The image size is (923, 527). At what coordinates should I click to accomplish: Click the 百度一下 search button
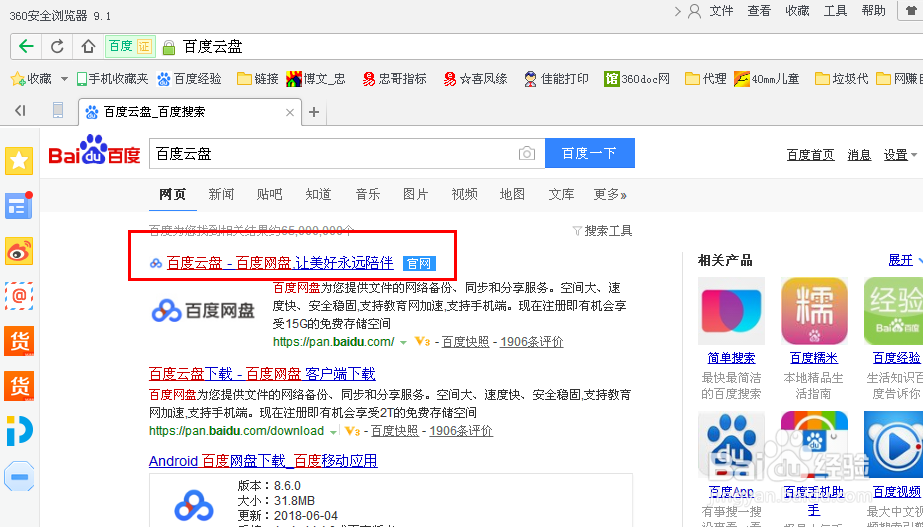pyautogui.click(x=590, y=154)
